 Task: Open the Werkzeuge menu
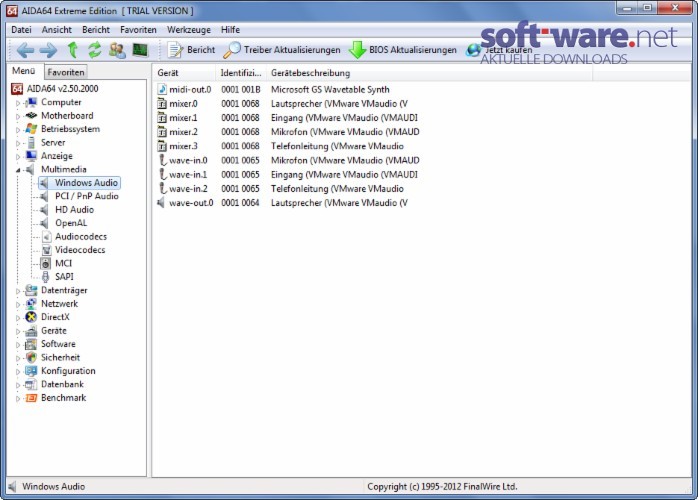pos(189,30)
